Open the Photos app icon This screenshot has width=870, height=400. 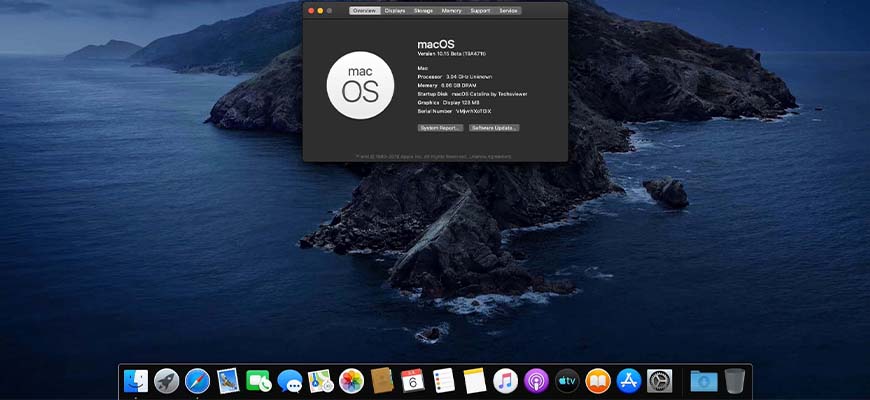(351, 381)
